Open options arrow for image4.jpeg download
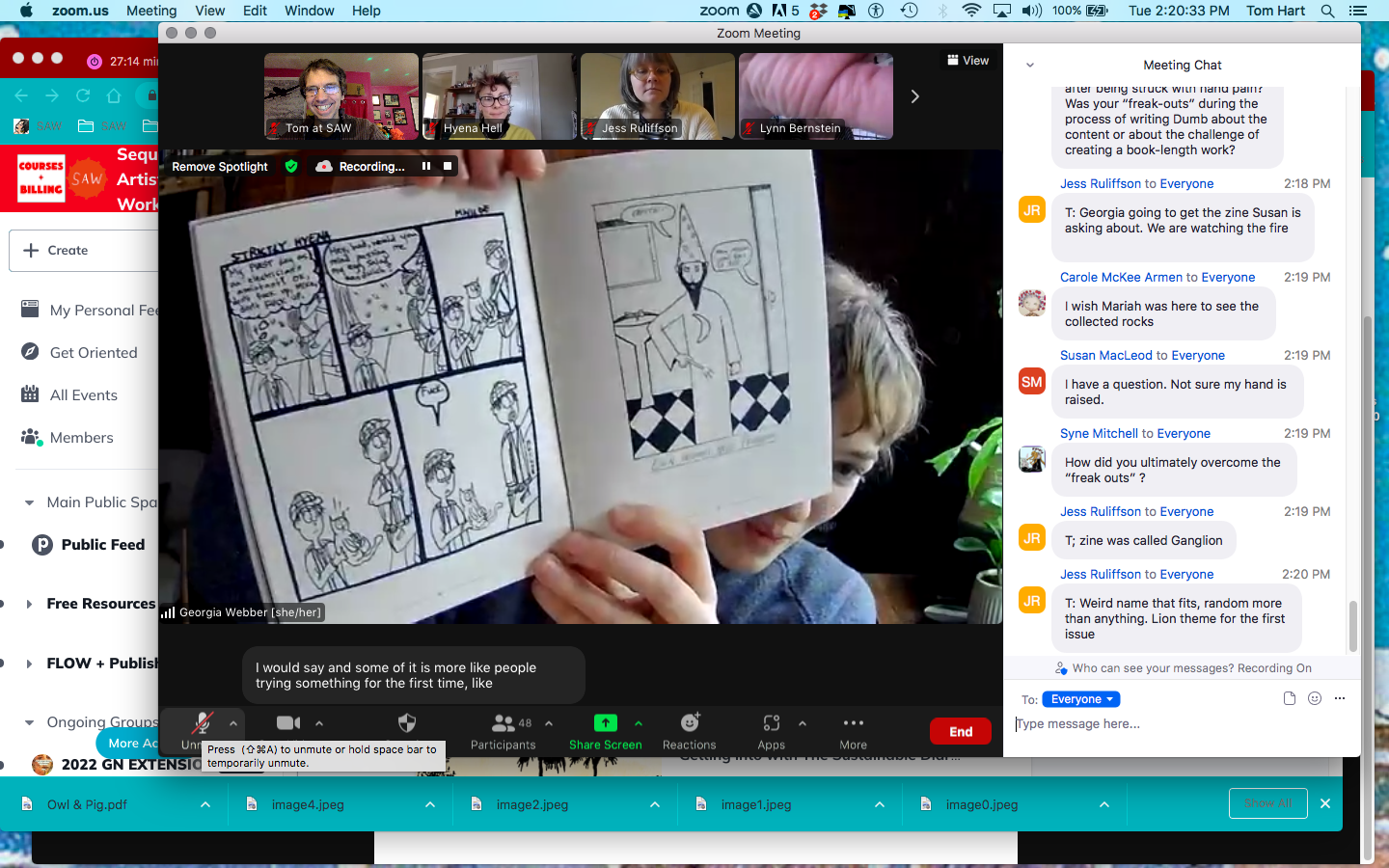 pyautogui.click(x=430, y=804)
